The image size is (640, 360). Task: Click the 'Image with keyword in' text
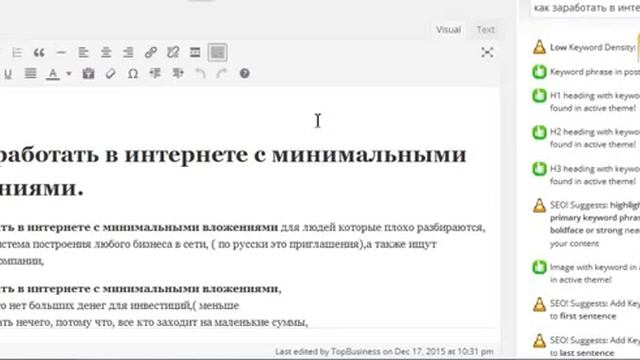tap(595, 267)
